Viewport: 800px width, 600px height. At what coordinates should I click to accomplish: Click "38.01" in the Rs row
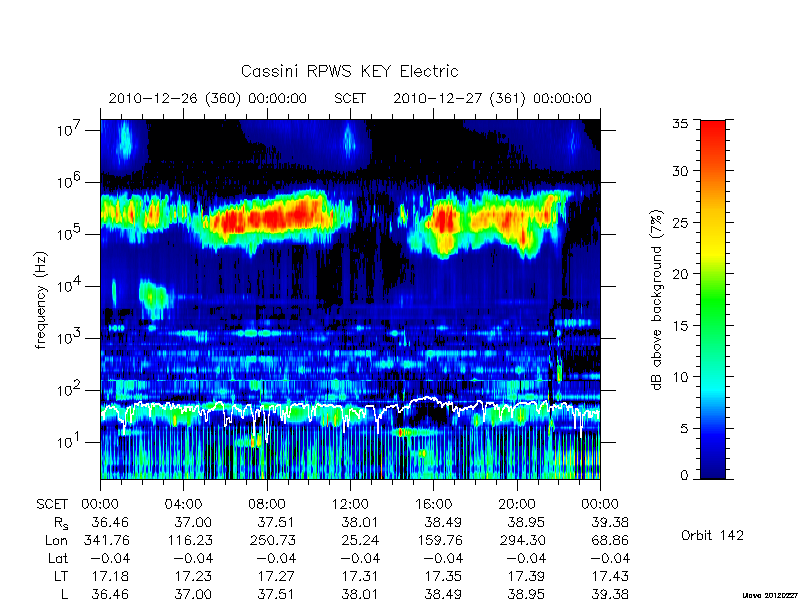[359, 522]
